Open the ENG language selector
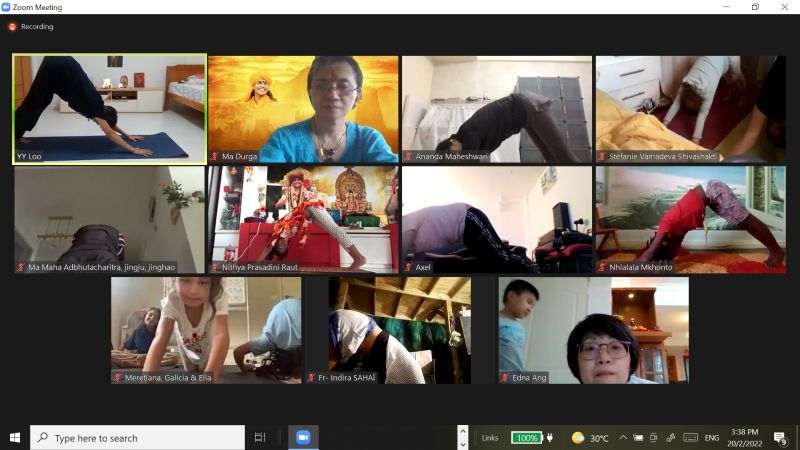 [x=711, y=437]
